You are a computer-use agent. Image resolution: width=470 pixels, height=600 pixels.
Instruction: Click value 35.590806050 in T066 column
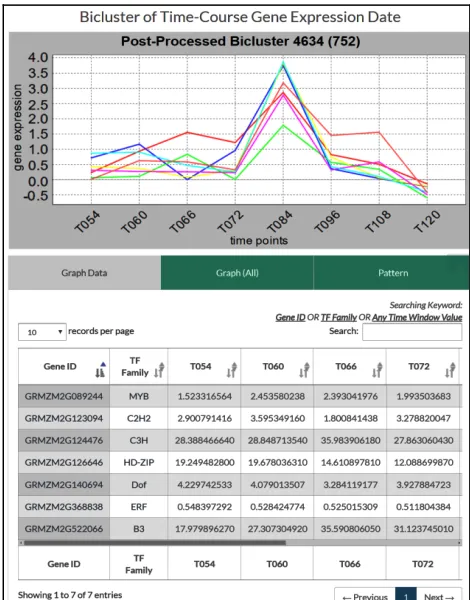click(350, 529)
